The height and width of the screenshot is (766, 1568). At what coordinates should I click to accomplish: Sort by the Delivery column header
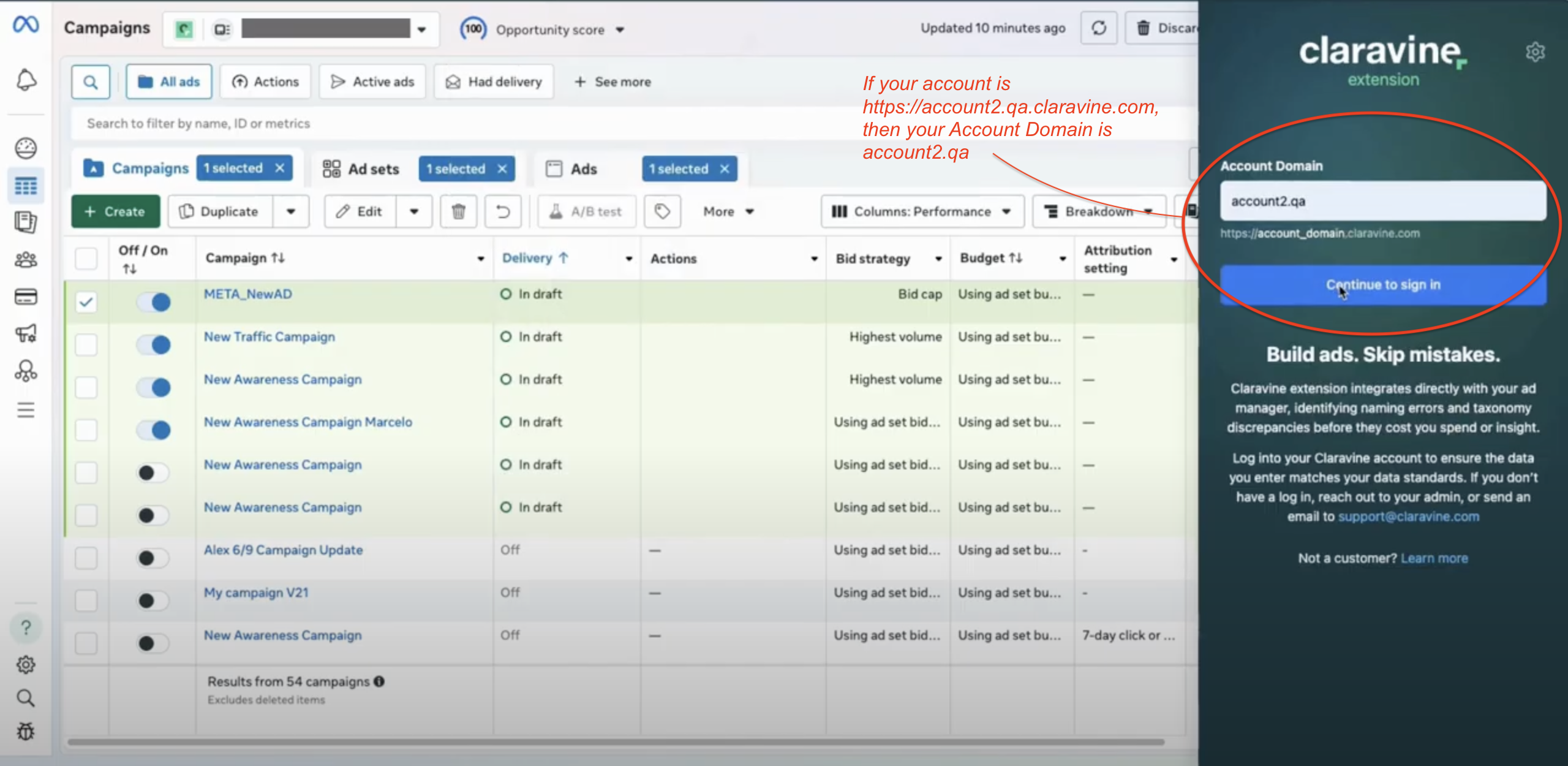click(535, 258)
